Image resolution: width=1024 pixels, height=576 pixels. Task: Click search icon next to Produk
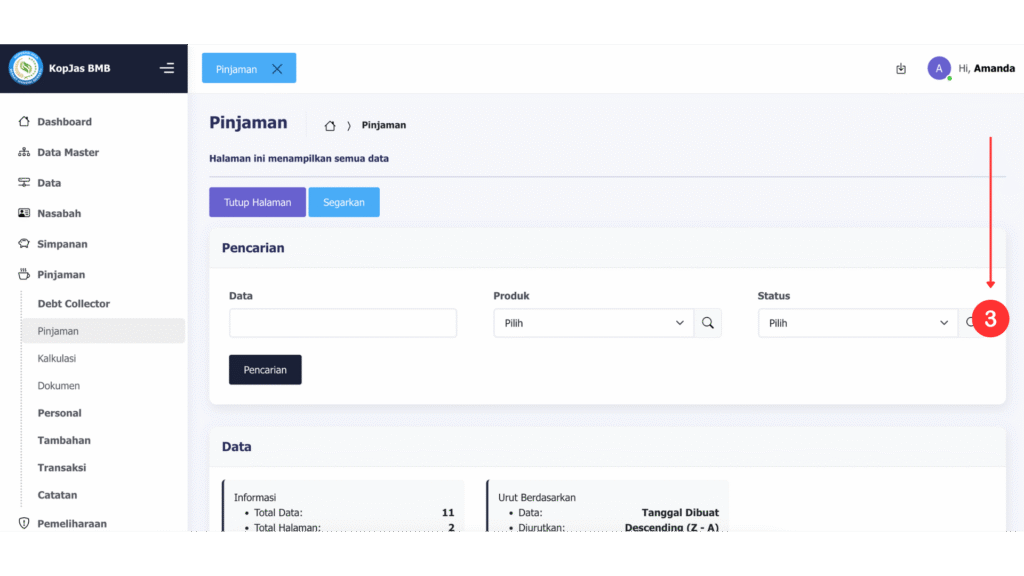[x=708, y=323]
